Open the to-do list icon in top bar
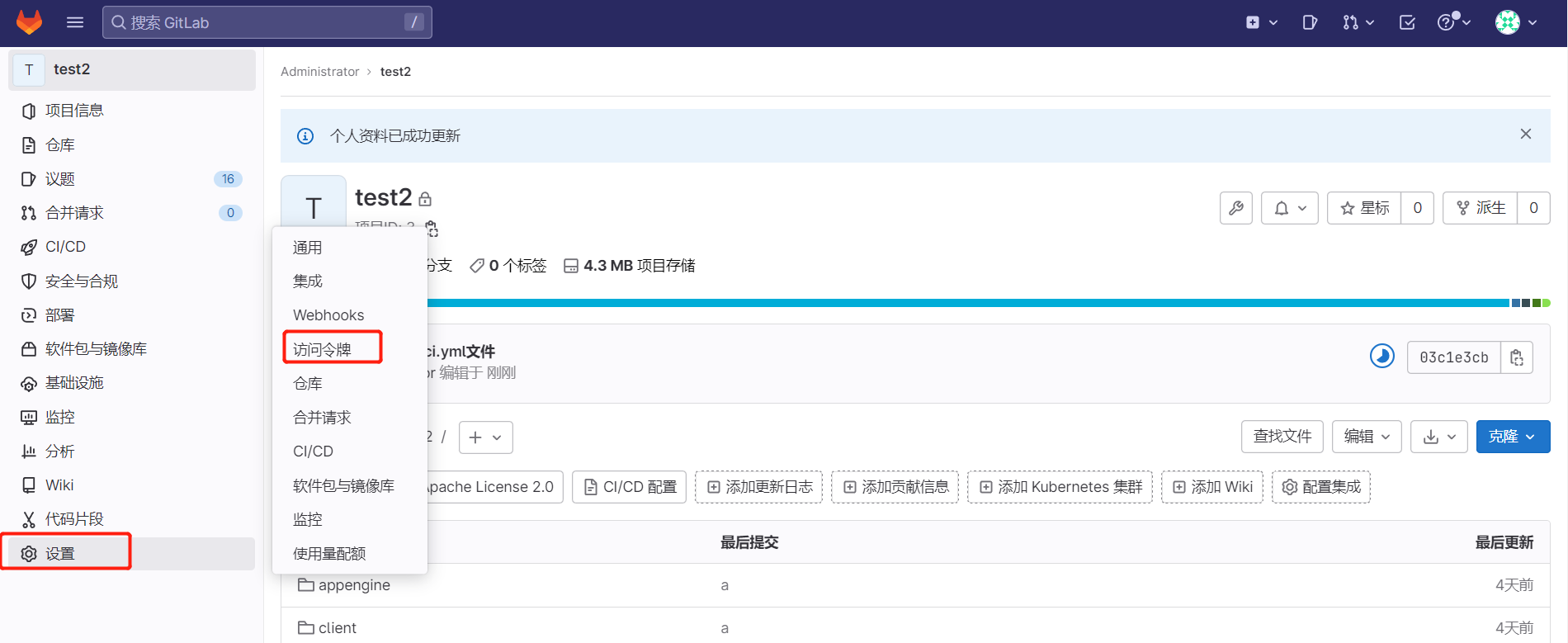This screenshot has width=1568, height=643. coord(1407,22)
